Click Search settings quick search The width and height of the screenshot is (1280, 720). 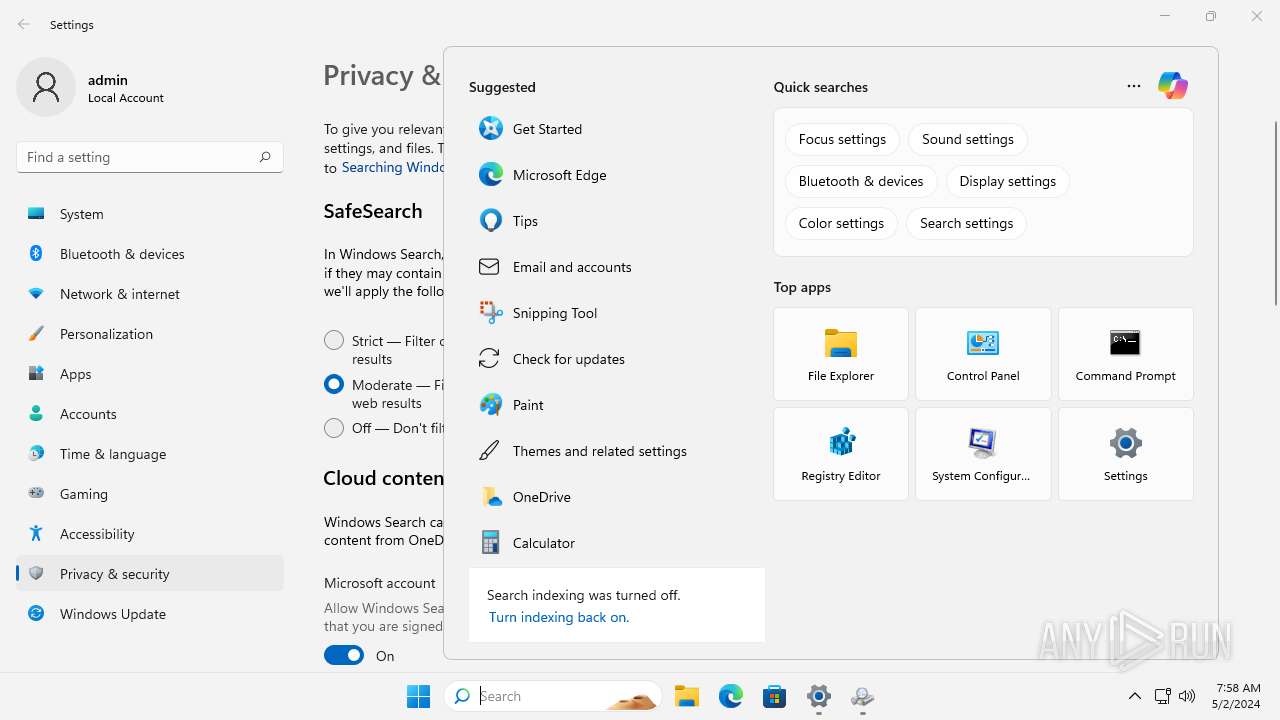[966, 223]
